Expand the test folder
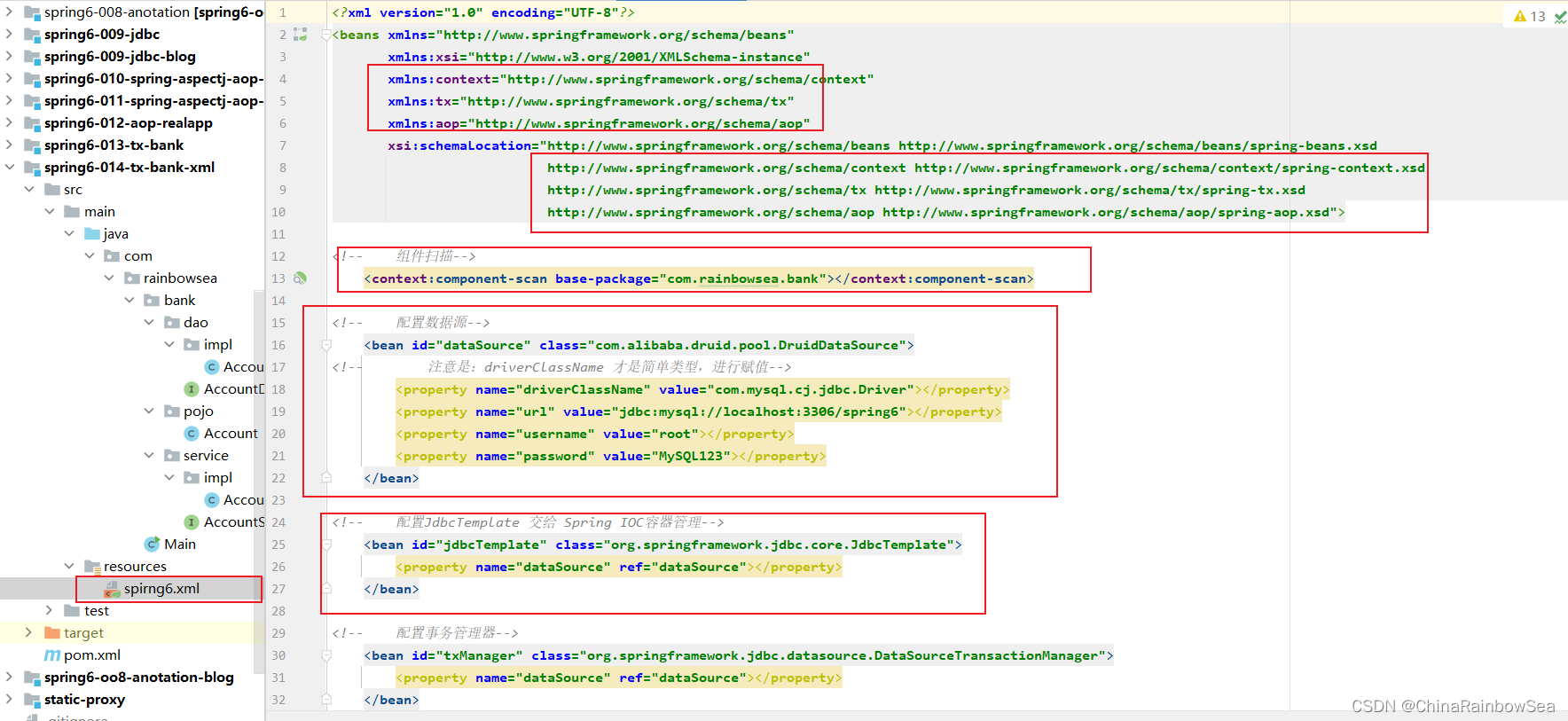Screen dimensions: 1568x721 tap(50, 611)
